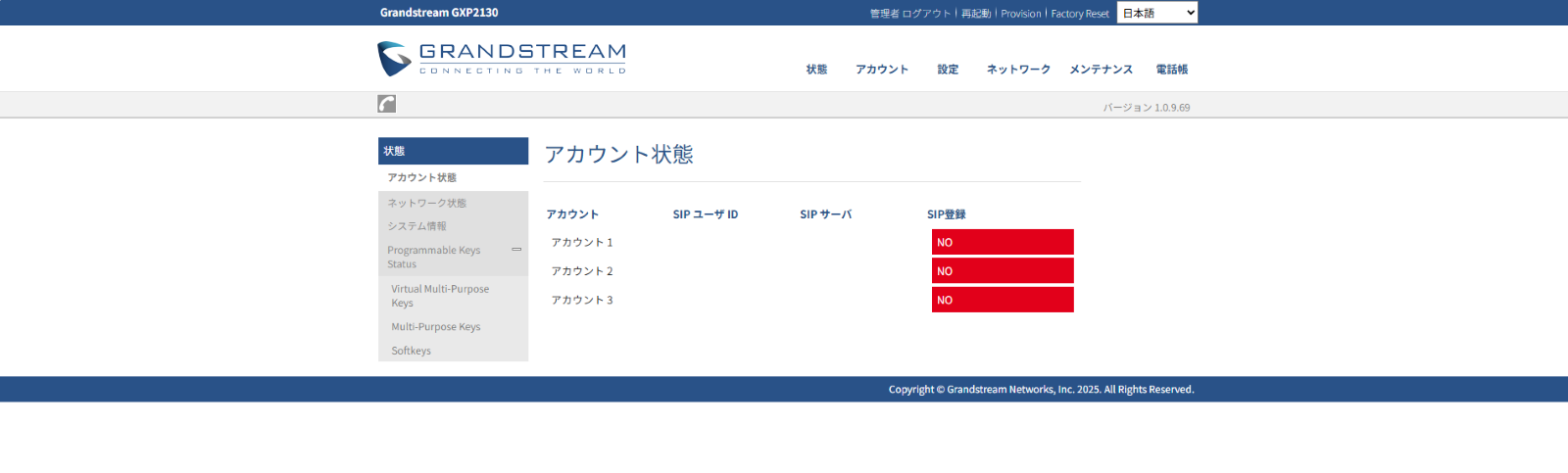The image size is (1568, 473).
Task: Click the アカウント column header
Action: click(572, 214)
